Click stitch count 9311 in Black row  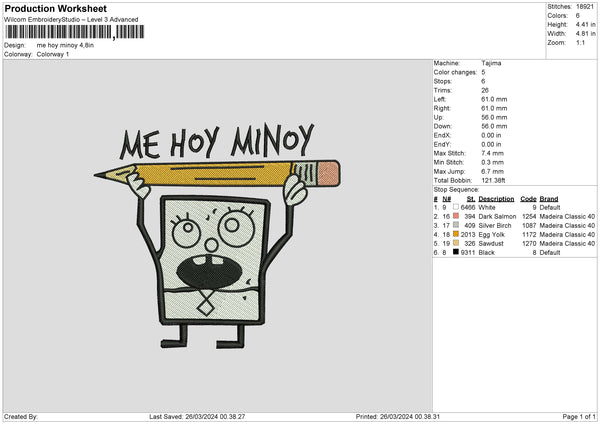click(468, 253)
